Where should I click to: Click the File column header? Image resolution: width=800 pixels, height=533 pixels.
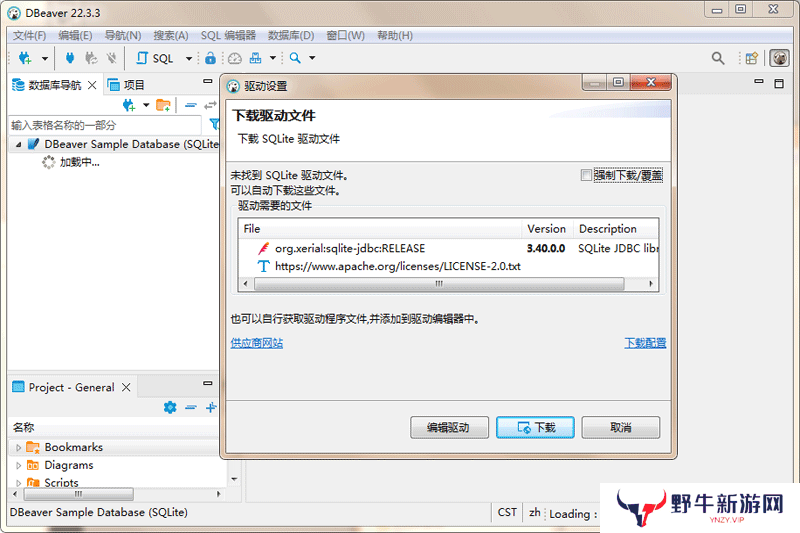pos(380,229)
